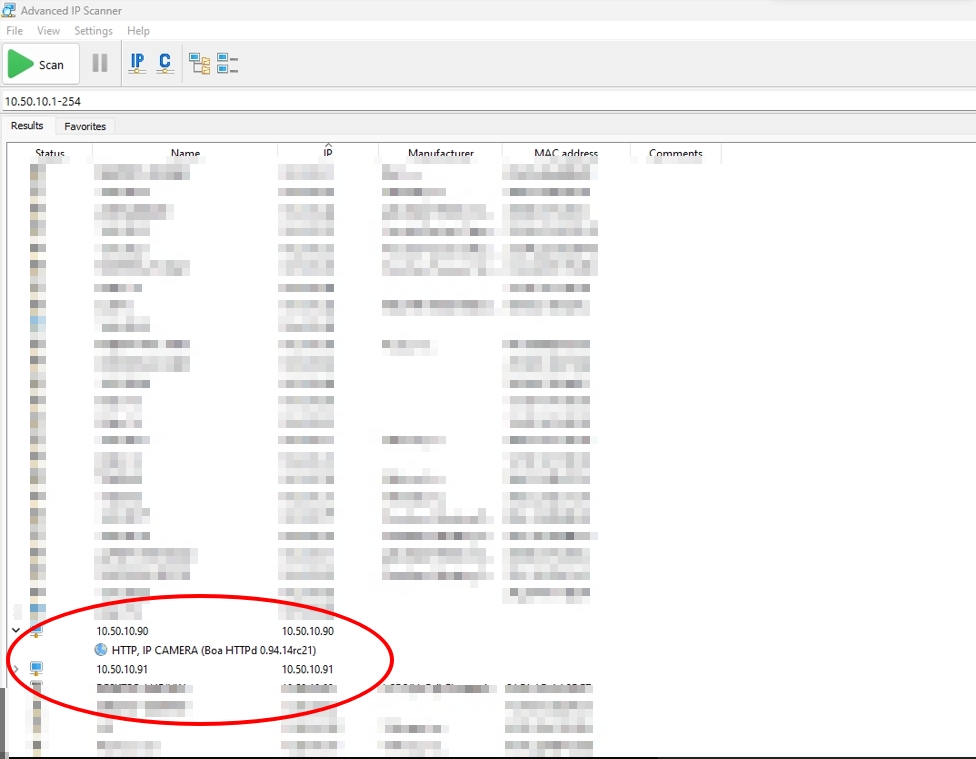
Task: Click the class C subnet toolbar icon
Action: (x=165, y=63)
